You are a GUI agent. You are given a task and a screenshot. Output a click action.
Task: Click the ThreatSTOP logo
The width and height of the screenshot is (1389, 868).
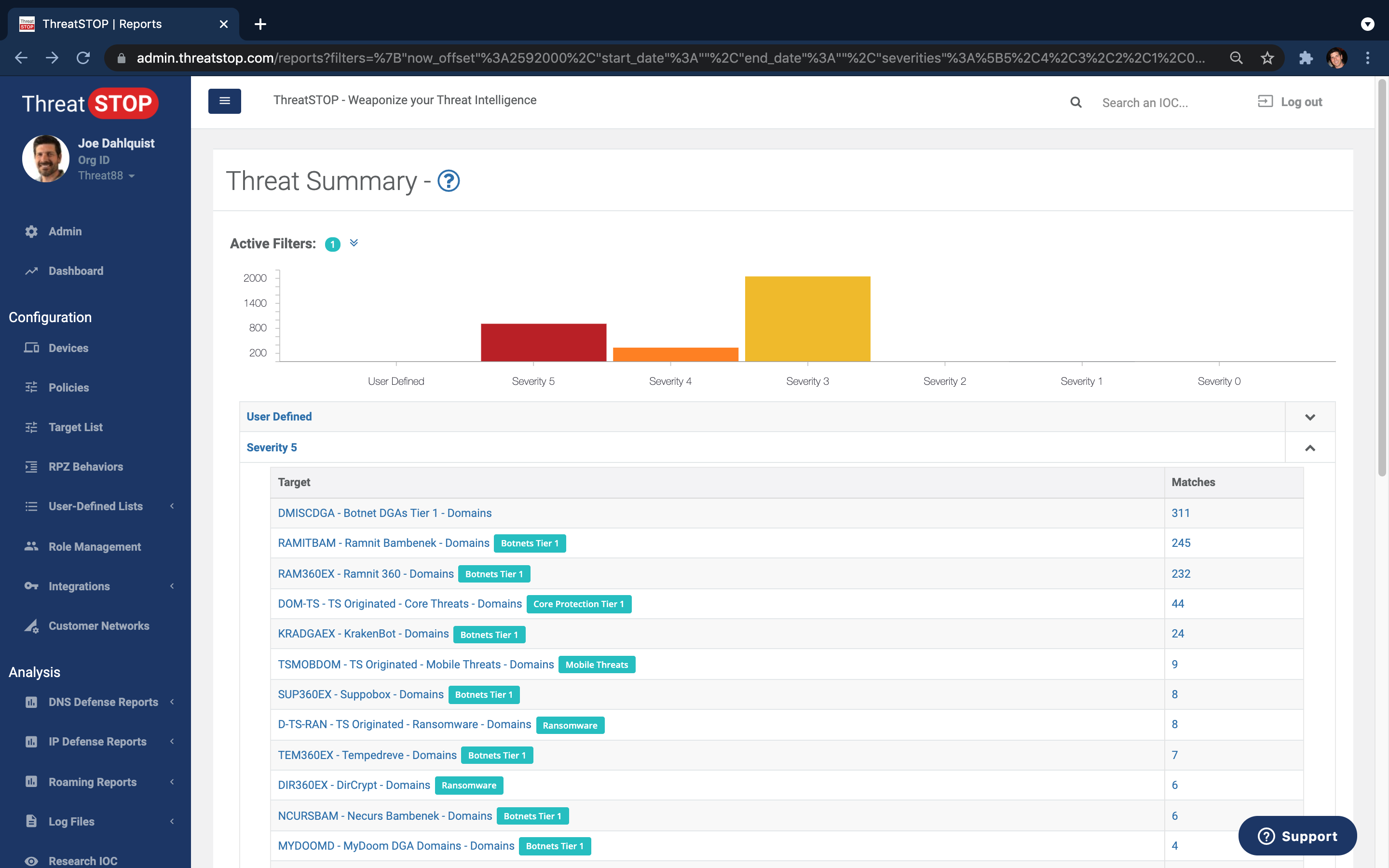90,104
